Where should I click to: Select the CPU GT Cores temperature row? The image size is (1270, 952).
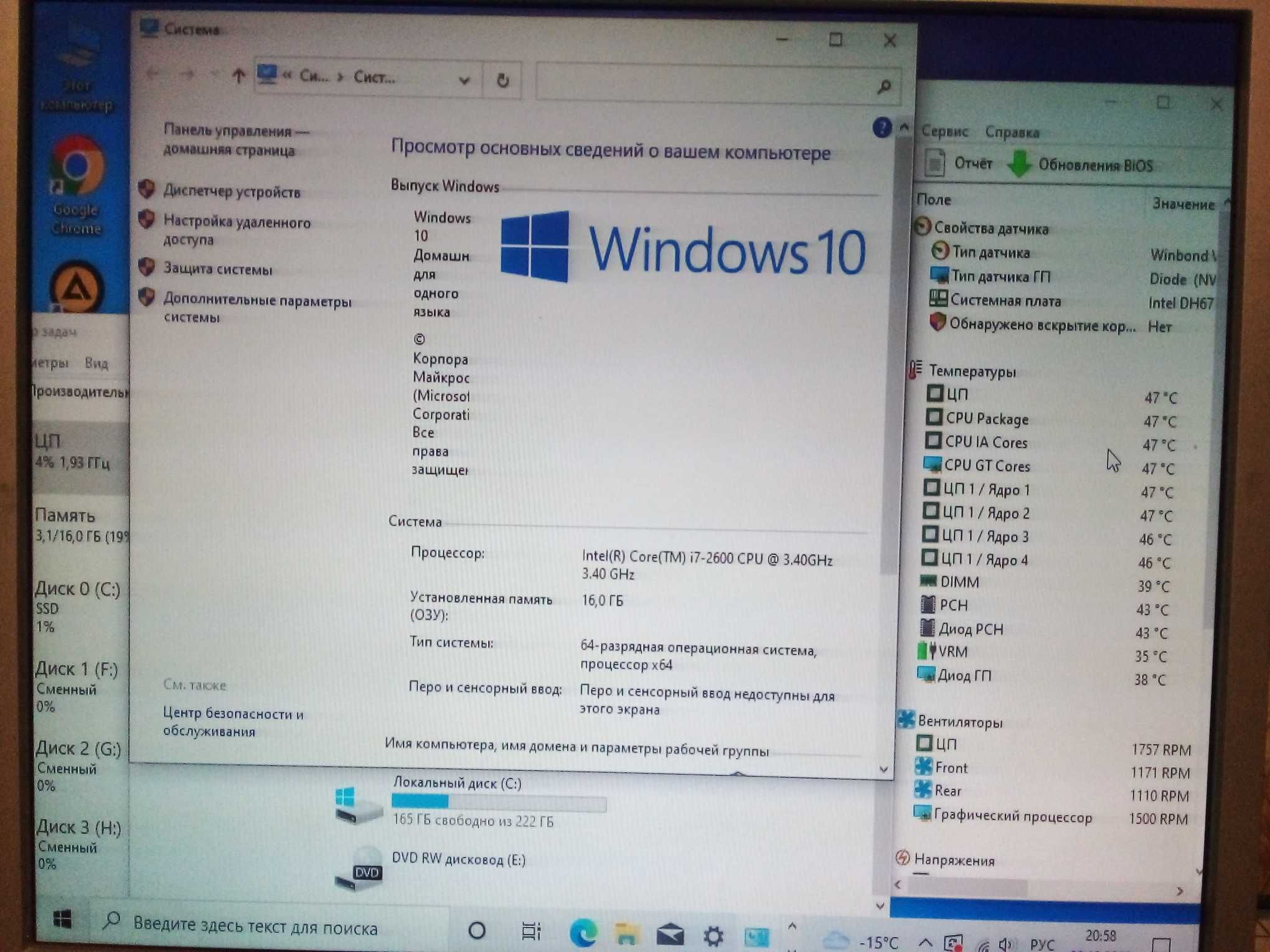coord(1050,466)
